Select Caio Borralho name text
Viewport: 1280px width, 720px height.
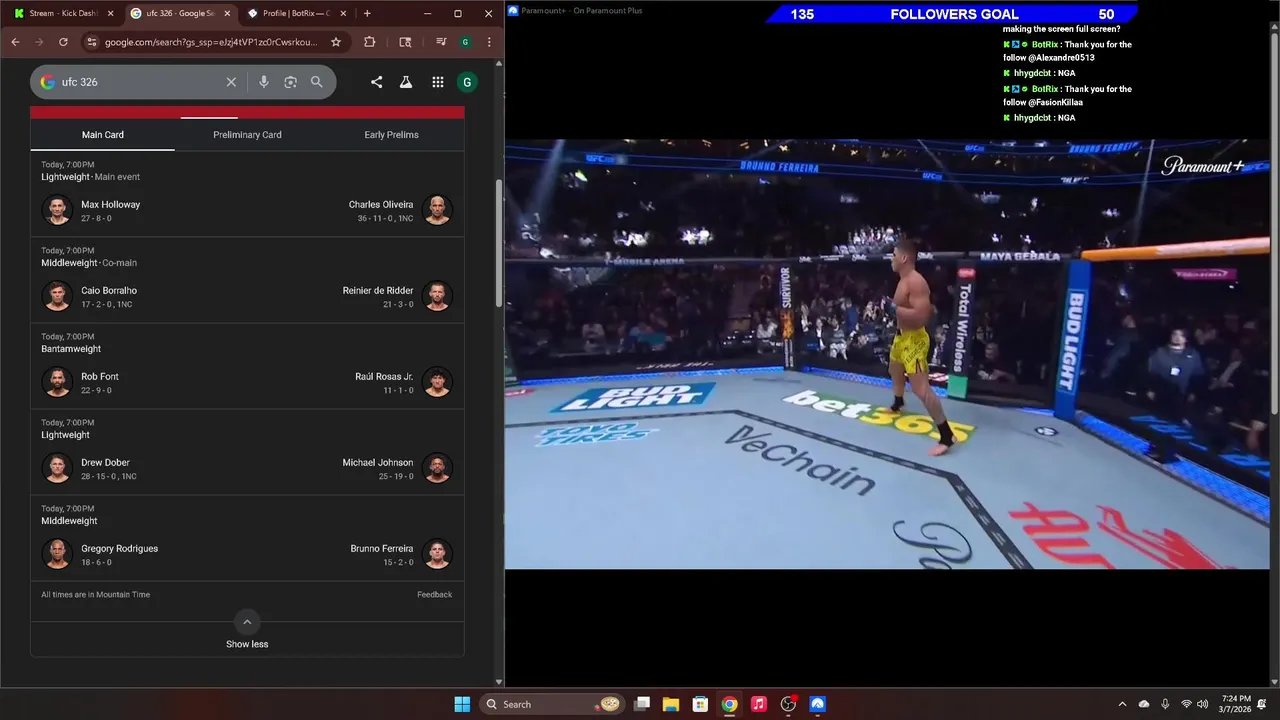[x=109, y=290]
